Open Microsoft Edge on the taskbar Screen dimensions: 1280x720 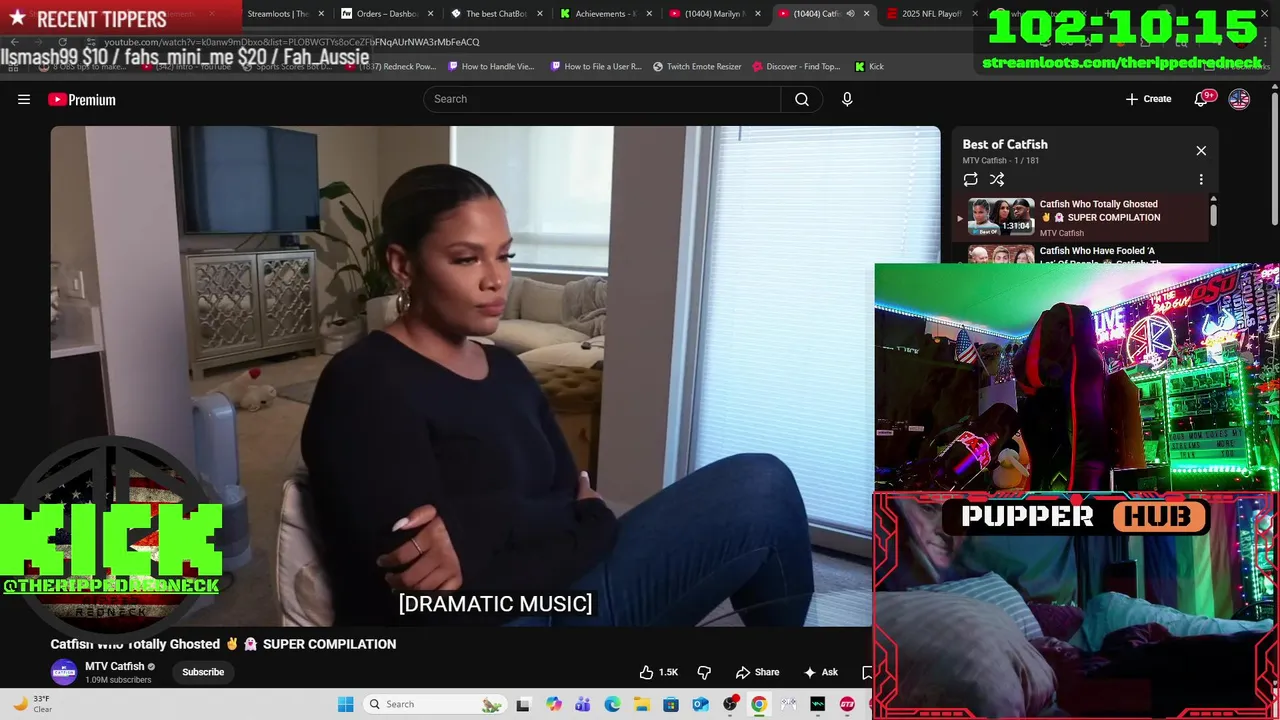click(x=612, y=704)
